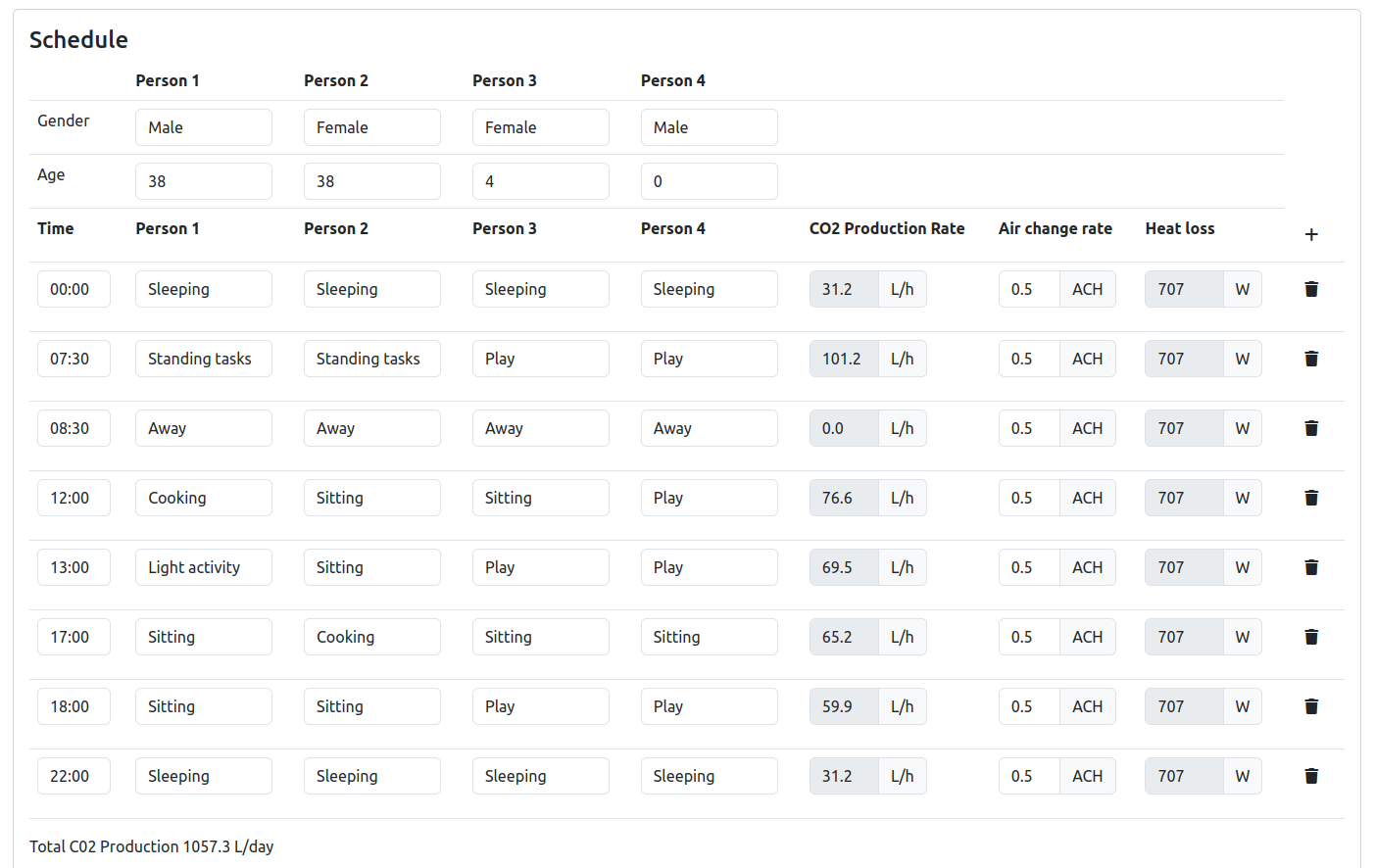Delete the 07:30 schedule row
Viewport: 1375px width, 868px height.
1311,359
